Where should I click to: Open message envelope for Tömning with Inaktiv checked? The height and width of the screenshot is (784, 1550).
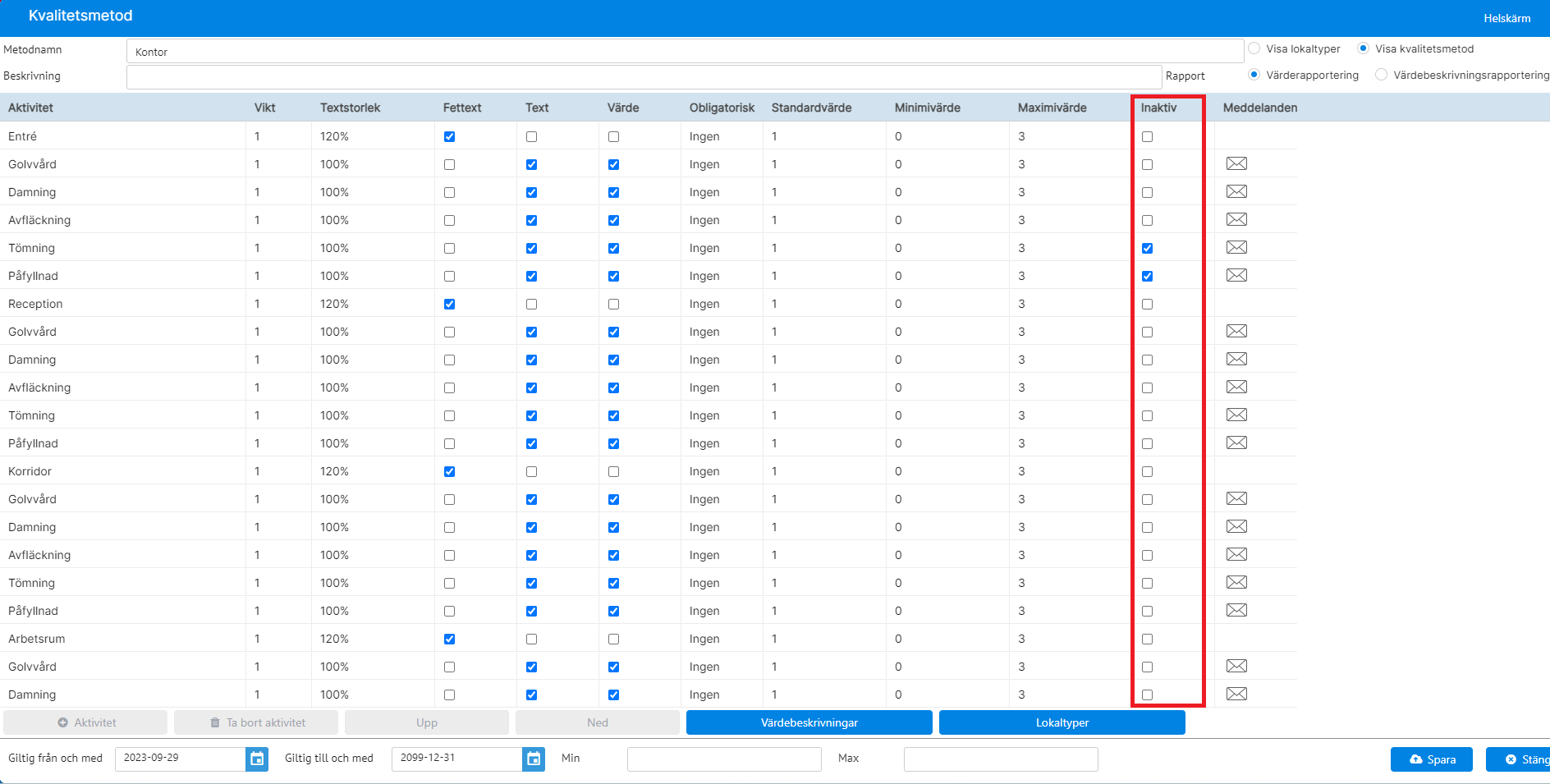(x=1236, y=247)
